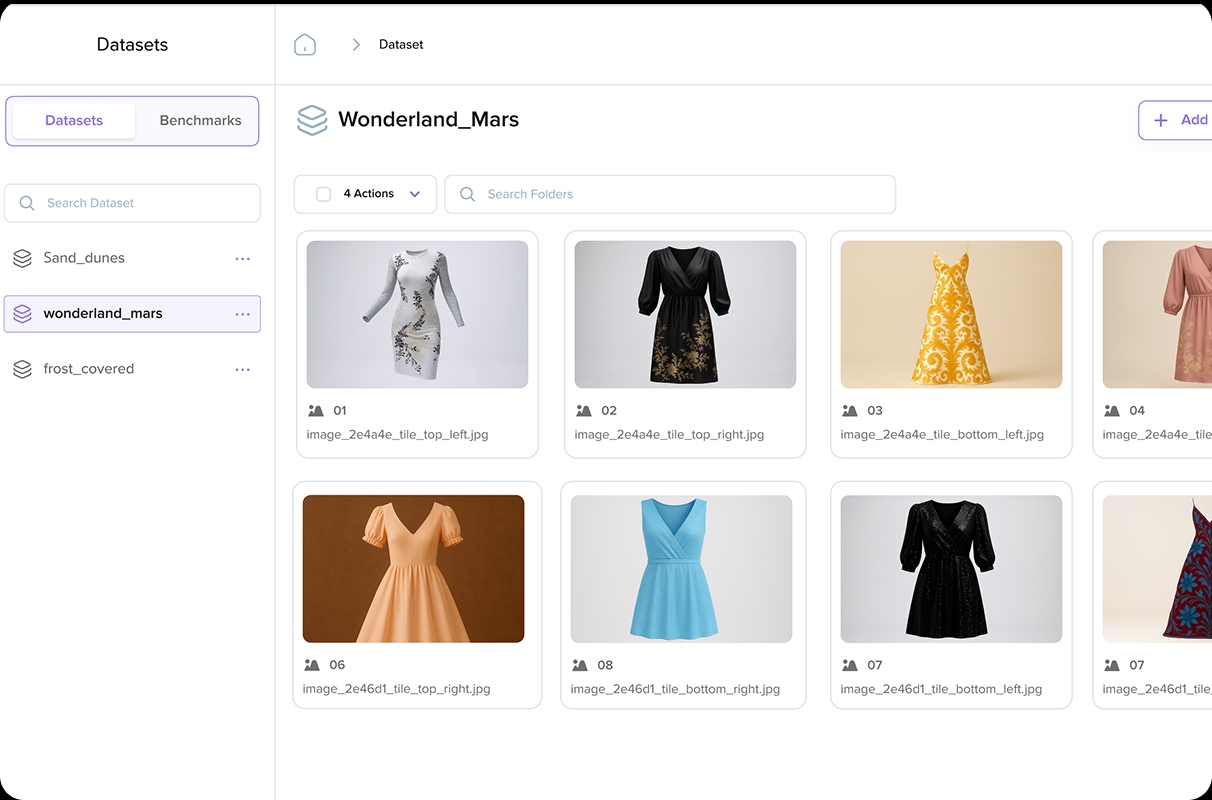
Task: Click the image icon beside label 08
Action: pyautogui.click(x=580, y=665)
